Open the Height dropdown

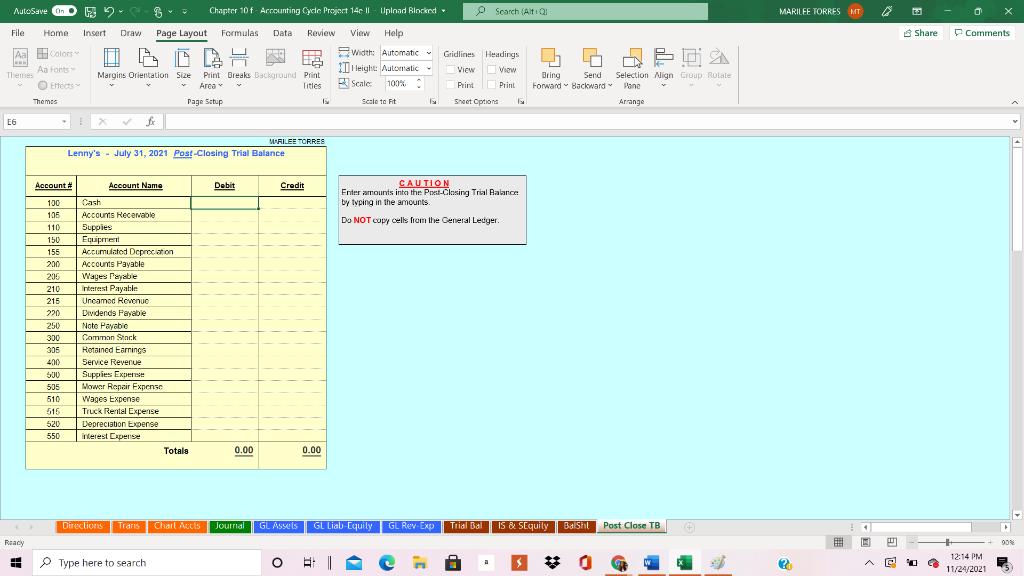tap(428, 68)
